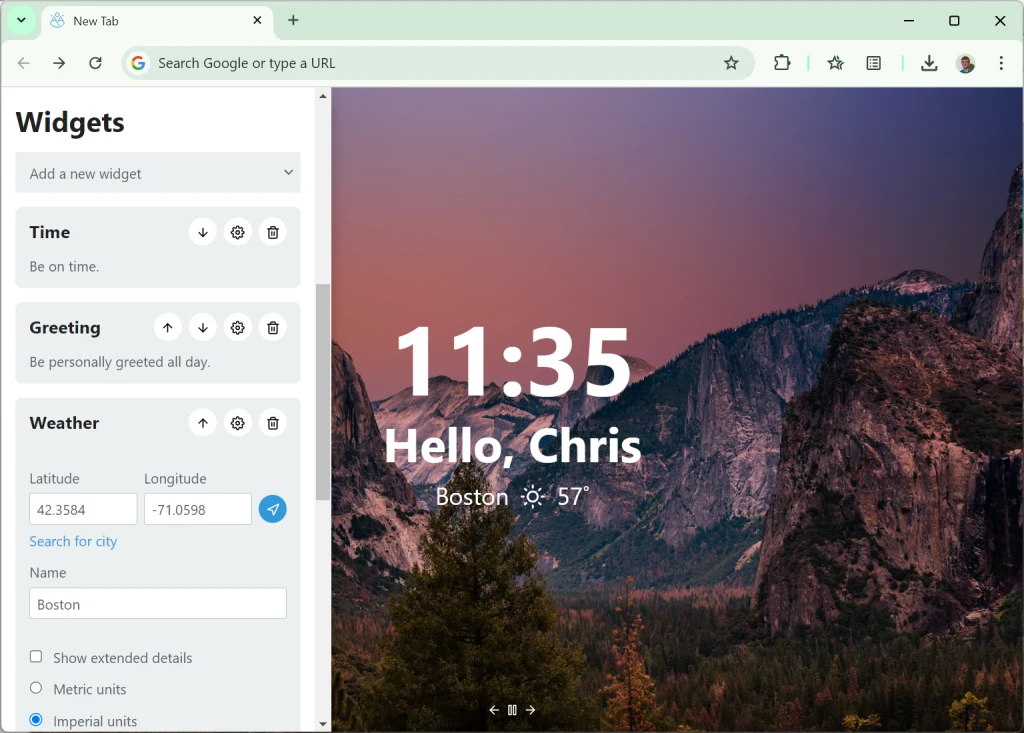Switch to the New Tab tab
Screen dimensions: 1024x733
[150, 21]
